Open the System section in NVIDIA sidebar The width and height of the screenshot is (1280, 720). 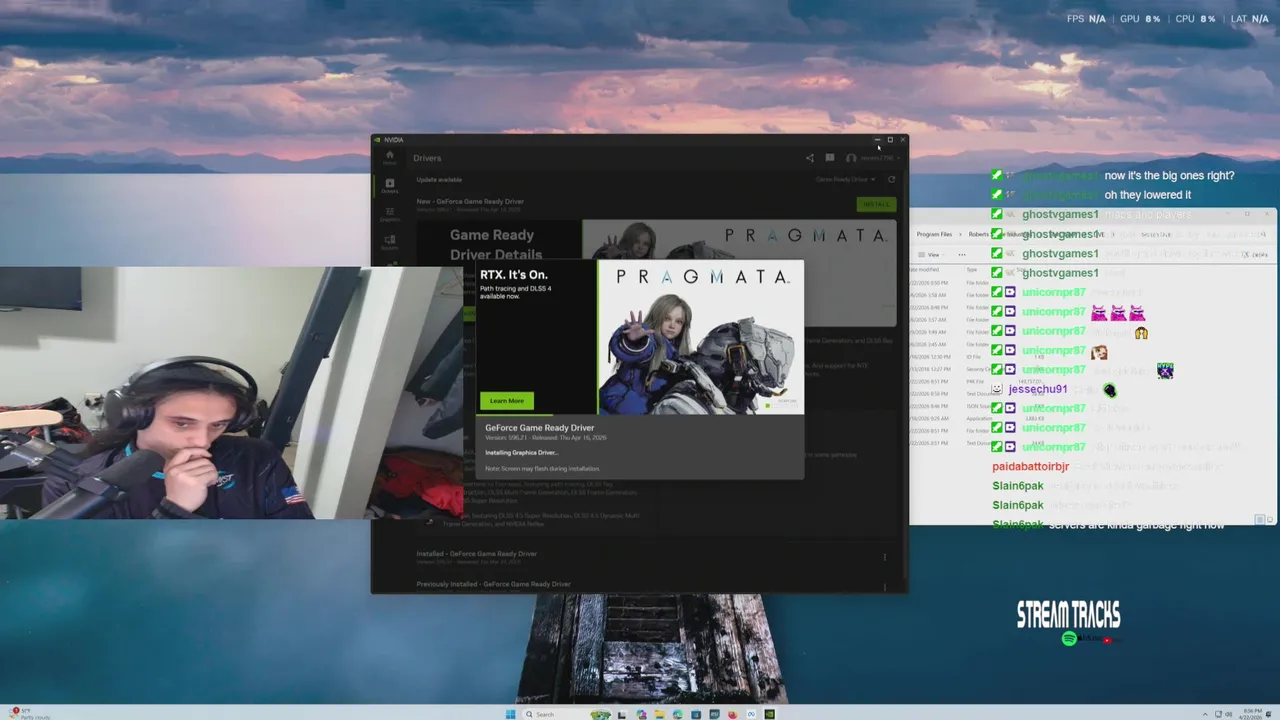click(389, 242)
